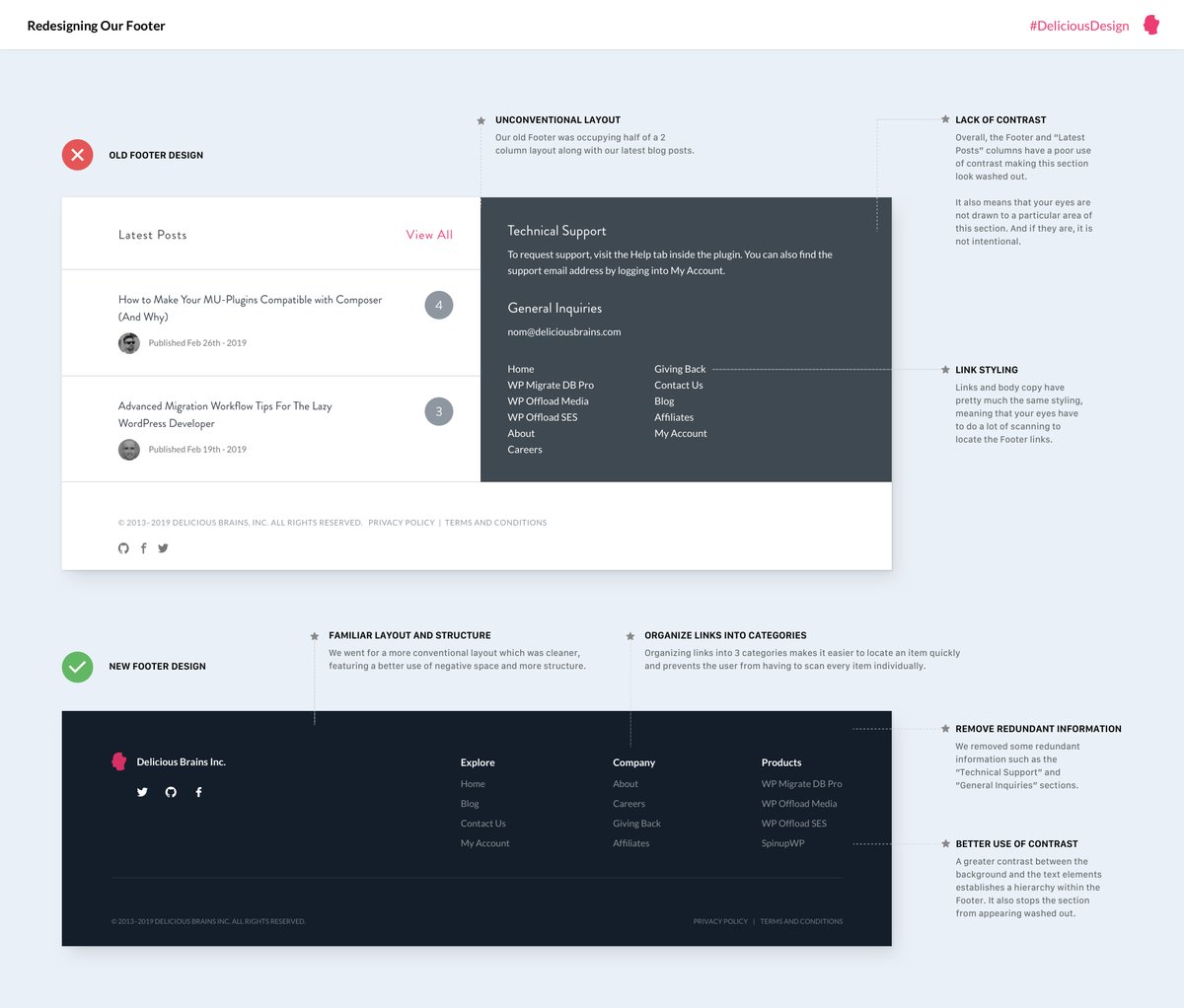1184x1008 pixels.
Task: Click the Products column heading
Action: 781,762
